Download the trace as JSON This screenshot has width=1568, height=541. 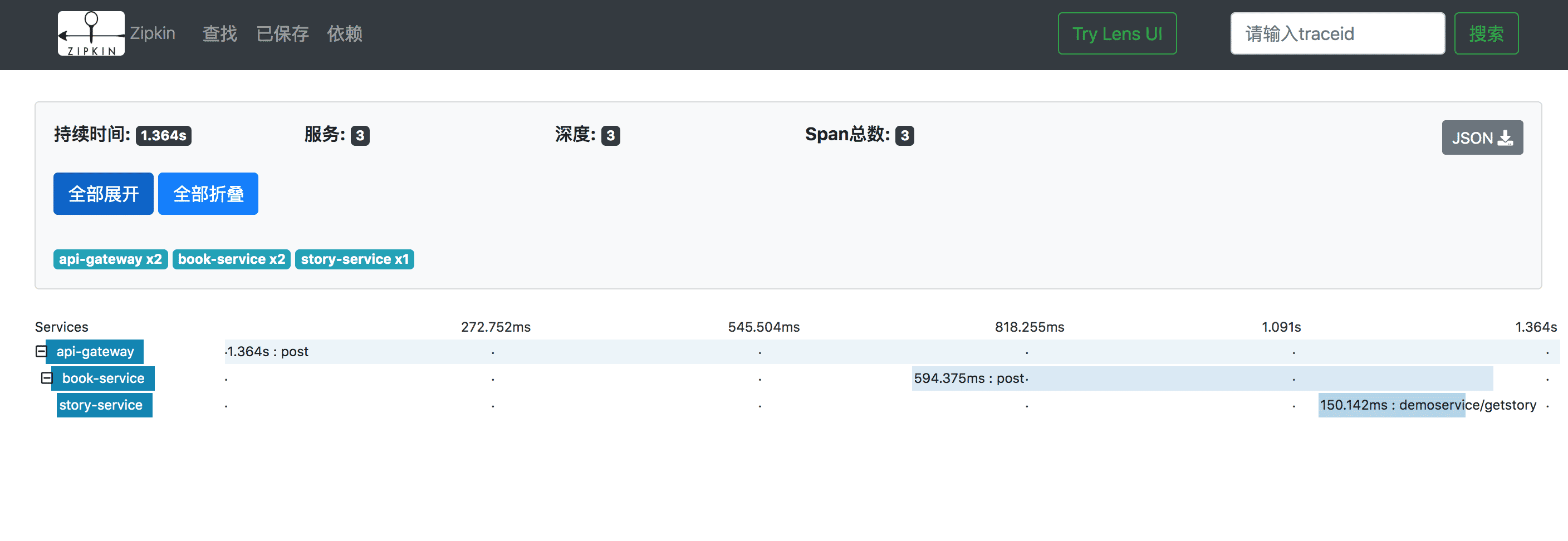click(1482, 137)
